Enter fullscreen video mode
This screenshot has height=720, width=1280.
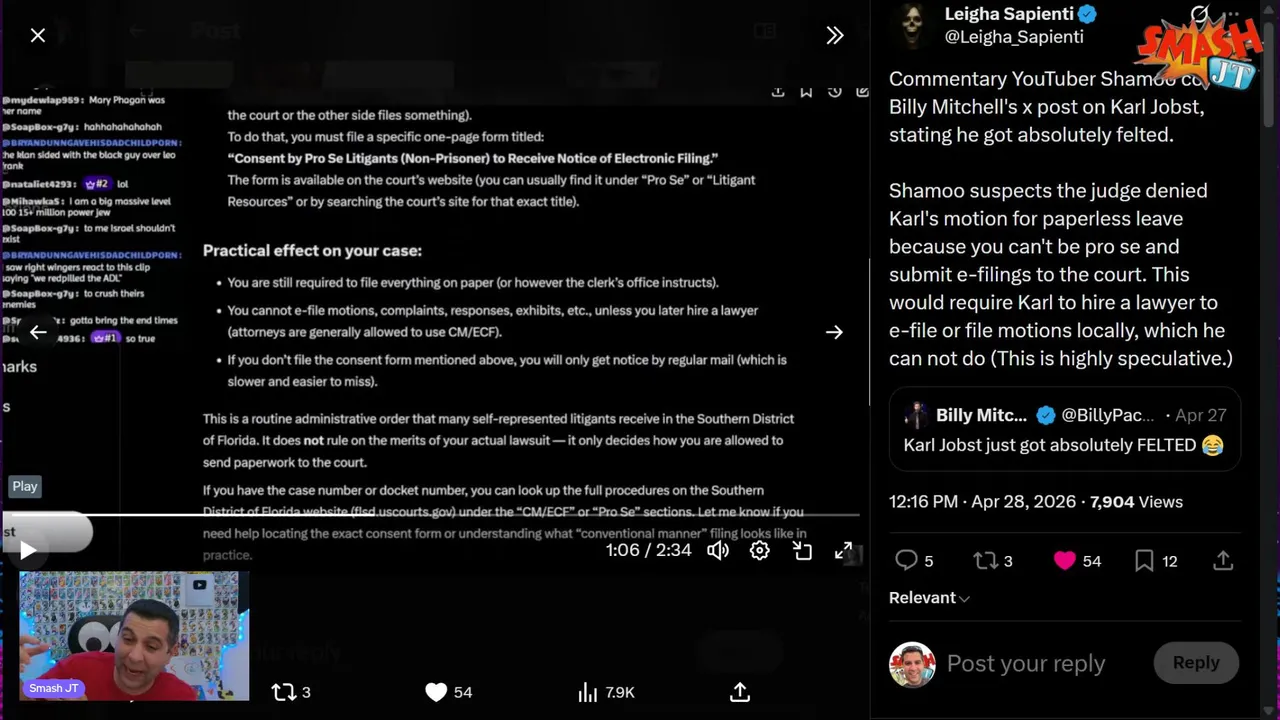844,550
